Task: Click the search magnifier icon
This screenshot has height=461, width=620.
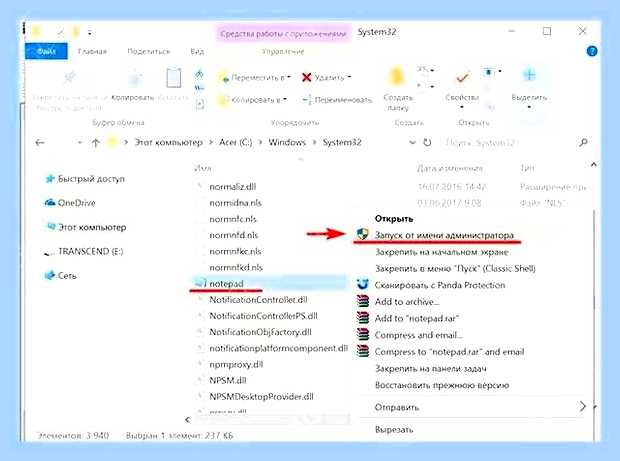Action: (583, 142)
